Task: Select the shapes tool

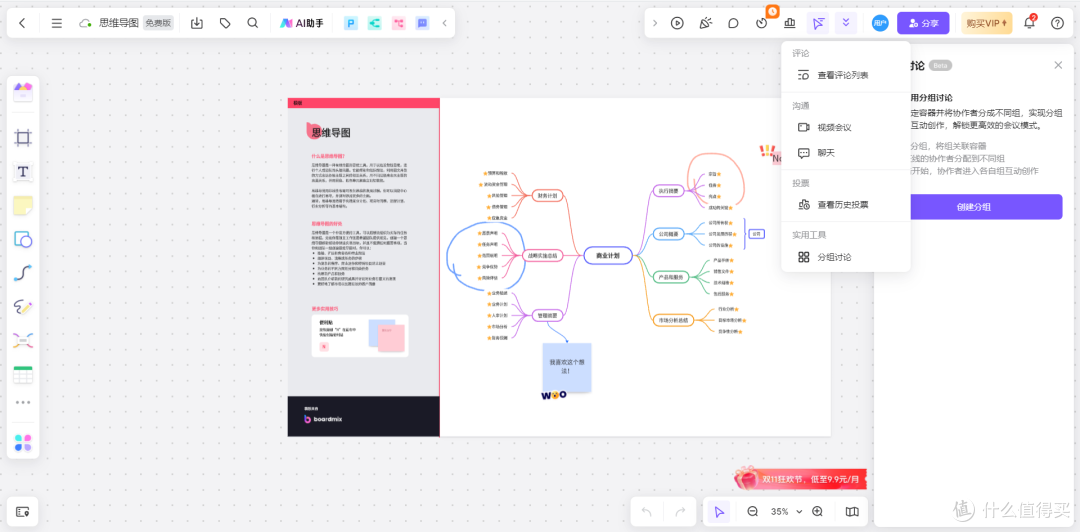Action: point(23,239)
